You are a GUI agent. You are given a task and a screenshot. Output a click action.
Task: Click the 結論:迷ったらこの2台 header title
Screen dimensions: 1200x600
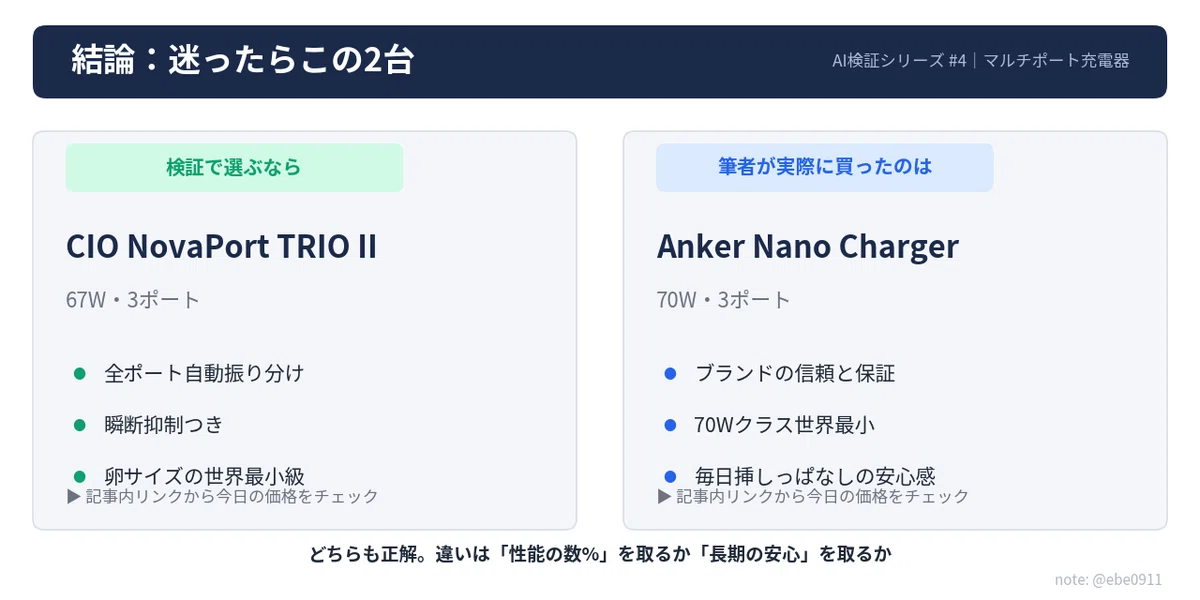click(x=243, y=61)
